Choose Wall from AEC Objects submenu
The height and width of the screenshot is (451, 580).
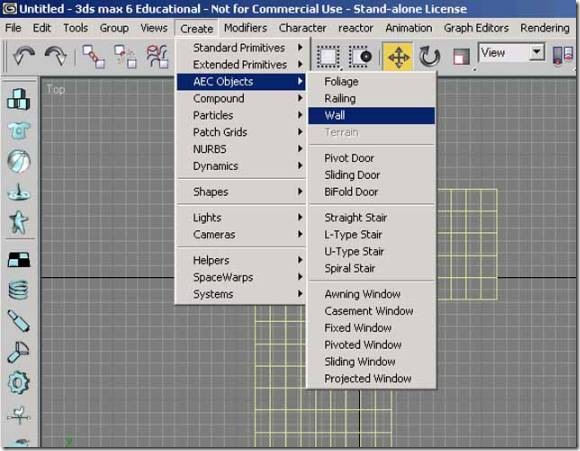[372, 115]
